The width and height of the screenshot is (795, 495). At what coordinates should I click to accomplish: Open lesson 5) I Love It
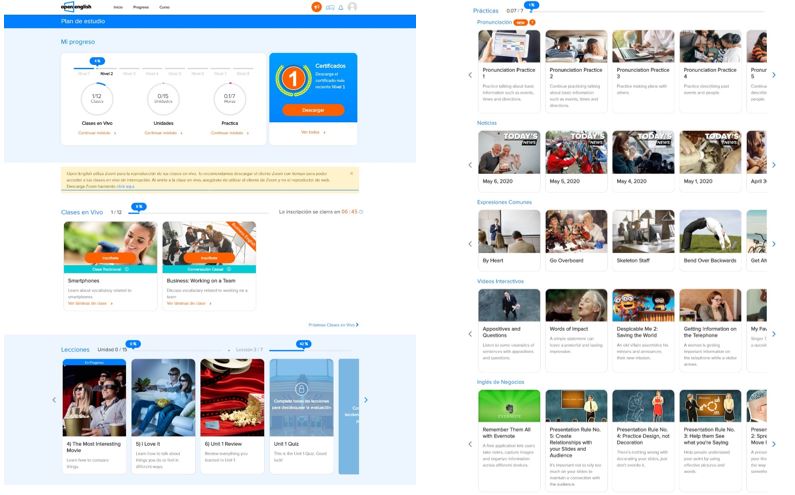(163, 416)
